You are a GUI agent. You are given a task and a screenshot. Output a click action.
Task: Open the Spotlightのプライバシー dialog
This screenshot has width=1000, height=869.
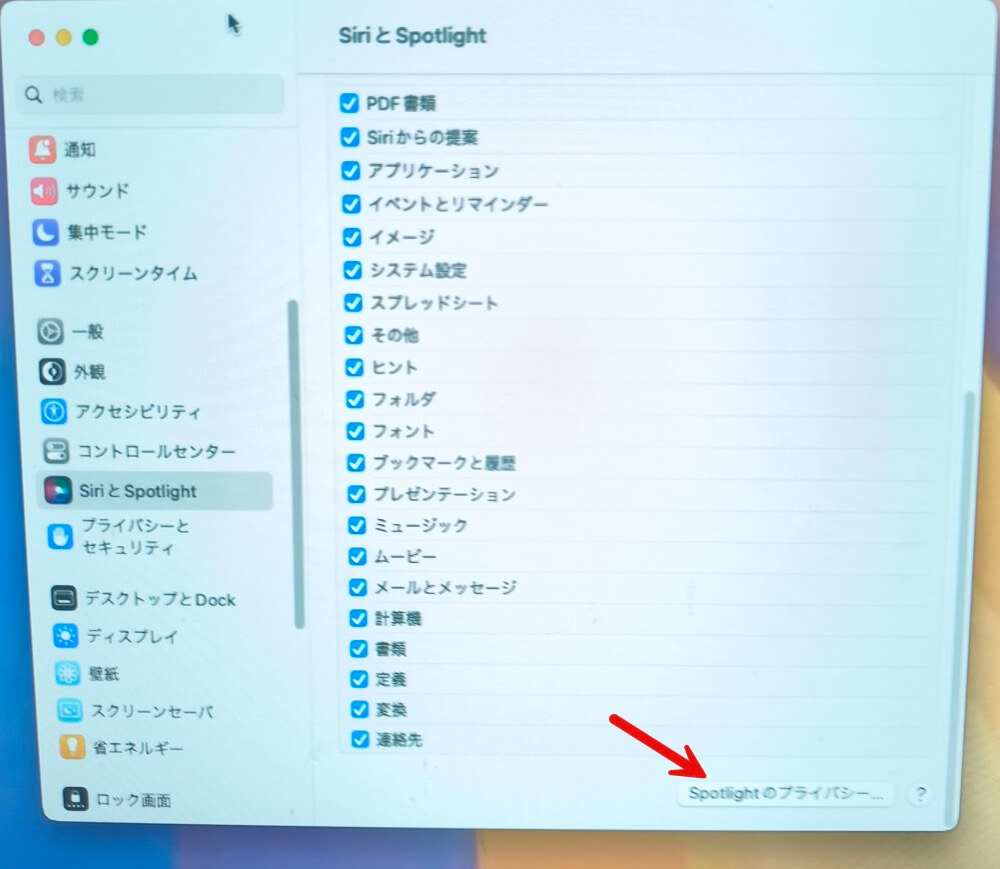785,793
